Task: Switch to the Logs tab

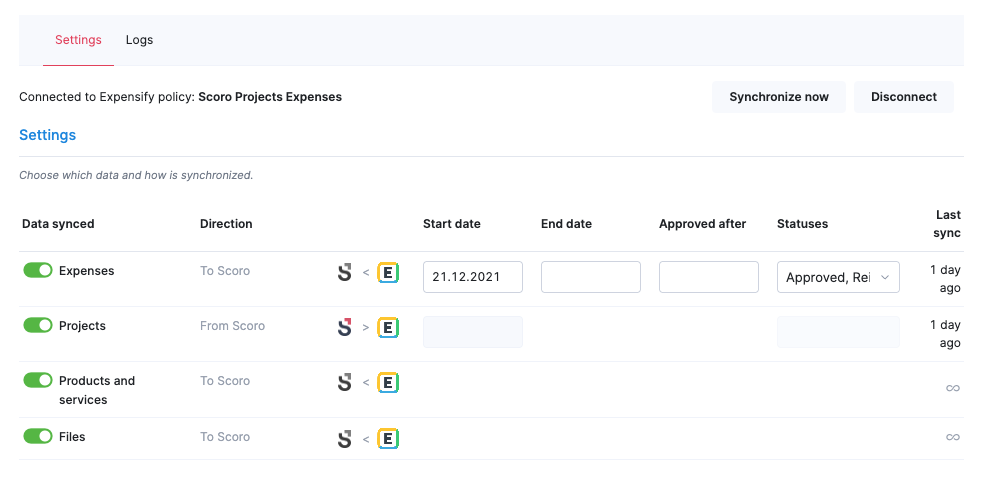Action: pos(139,40)
